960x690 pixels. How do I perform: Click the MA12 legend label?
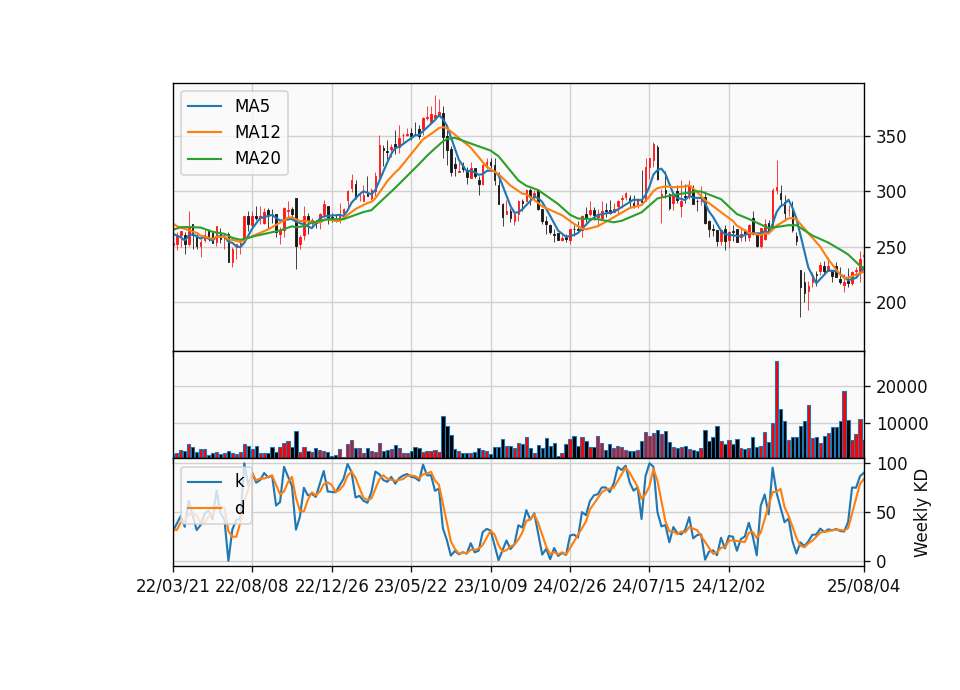click(x=257, y=132)
